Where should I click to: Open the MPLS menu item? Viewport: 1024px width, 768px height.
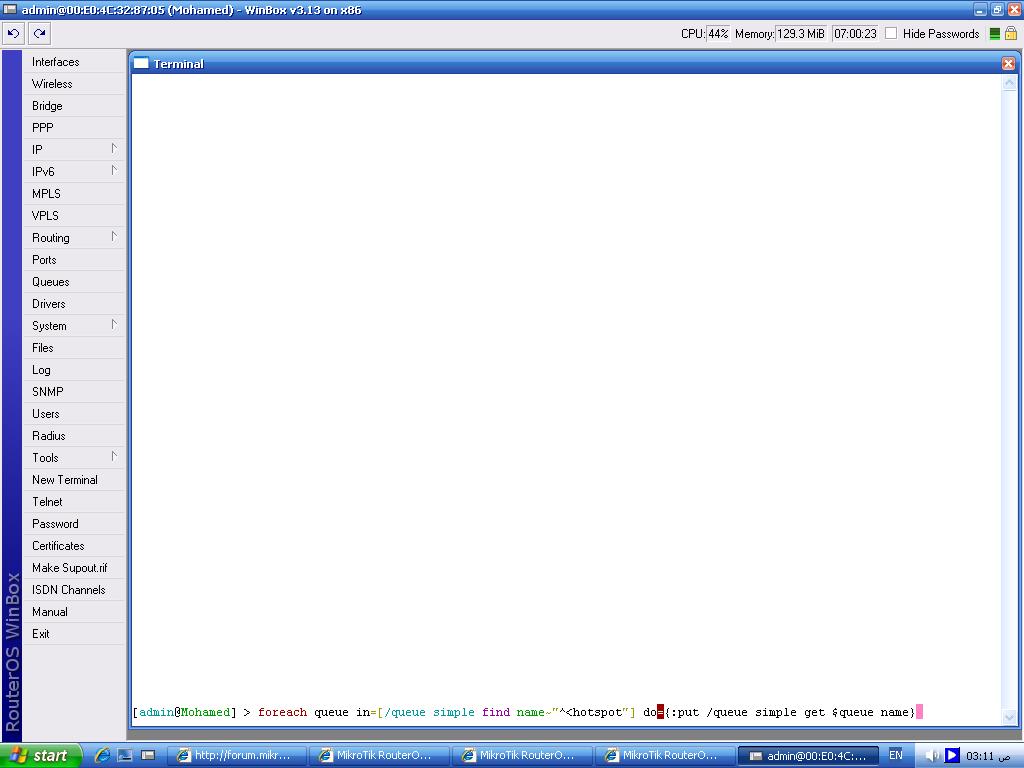pos(74,194)
